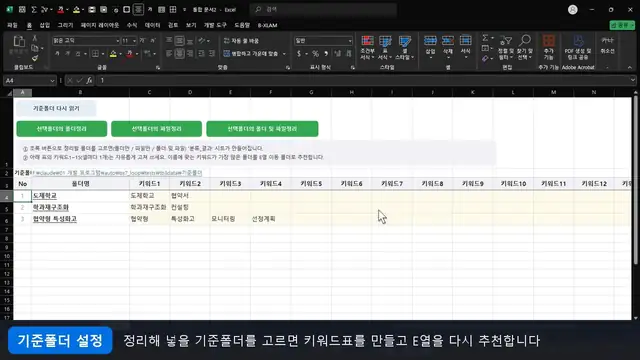Align cell text to the top
The height and width of the screenshot is (360, 640).
click(169, 40)
